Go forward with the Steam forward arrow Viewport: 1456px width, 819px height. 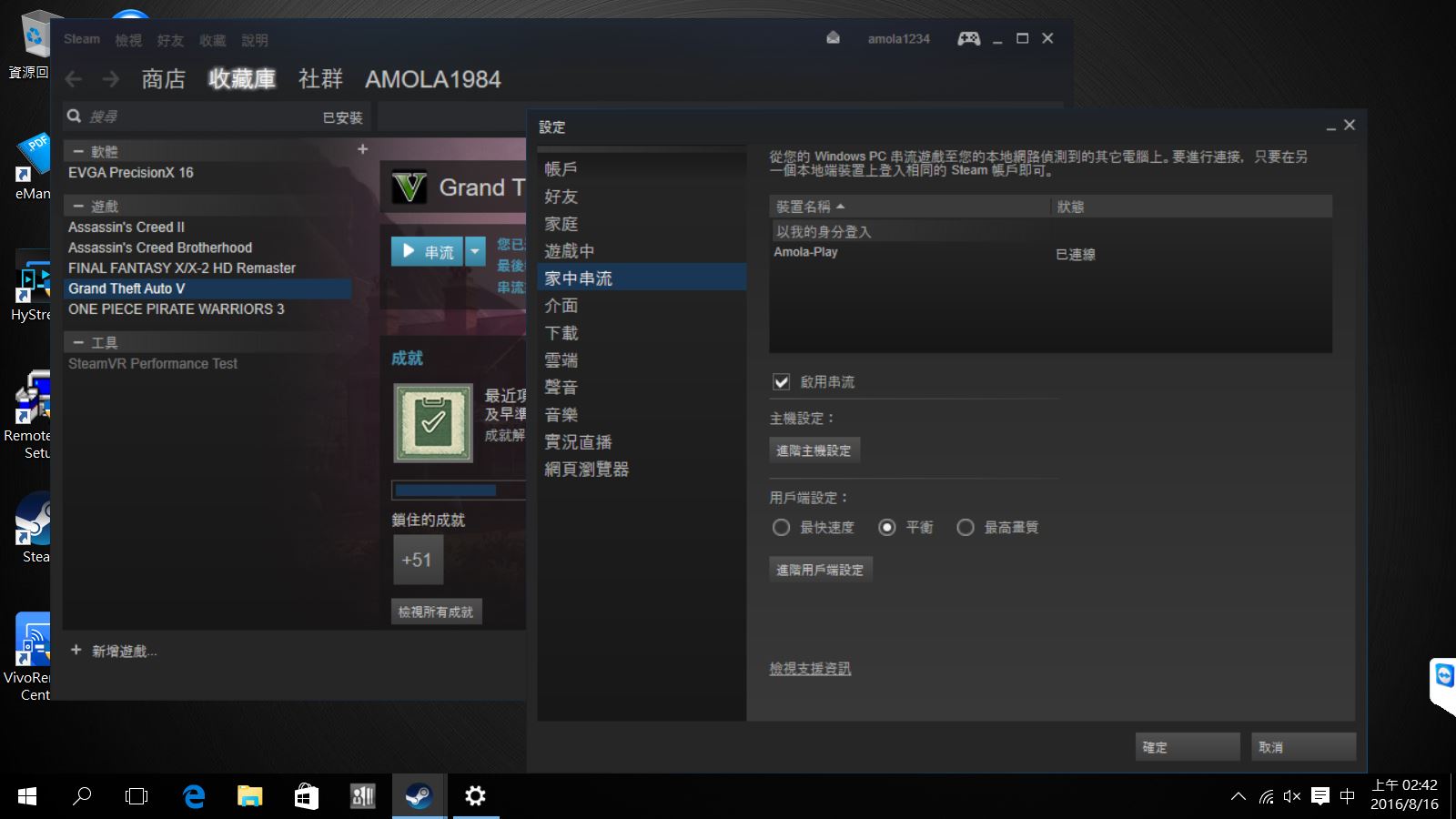[110, 79]
